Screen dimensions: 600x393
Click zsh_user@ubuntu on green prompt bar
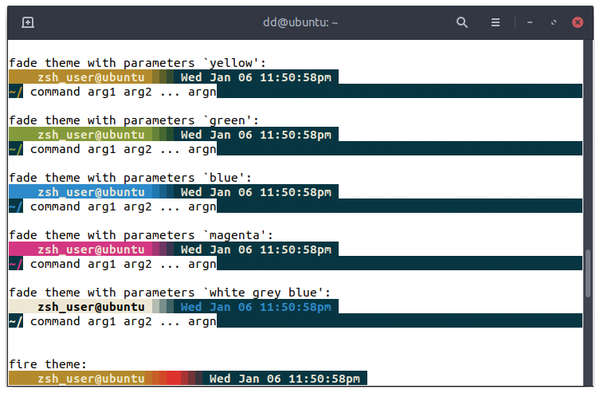coord(91,135)
